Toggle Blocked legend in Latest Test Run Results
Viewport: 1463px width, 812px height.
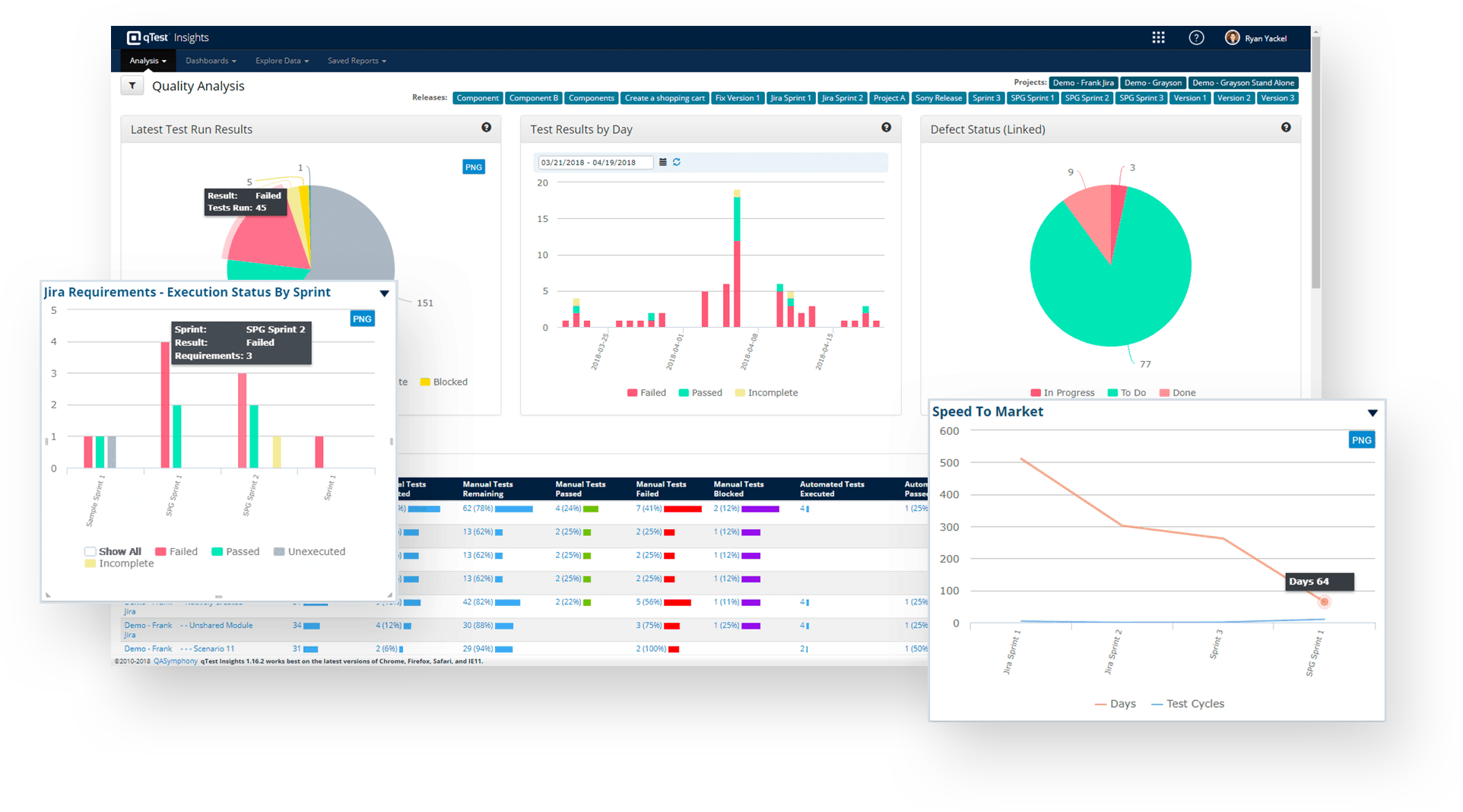444,382
